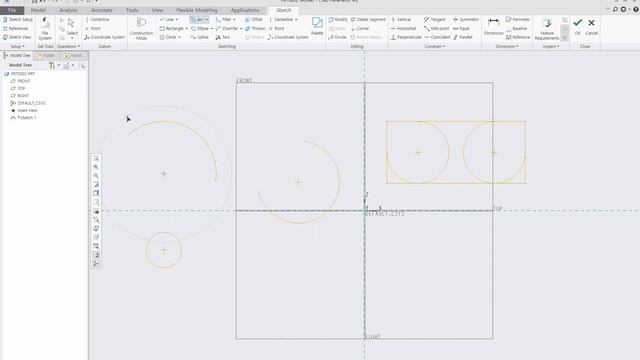Apply Vertical constraint

point(401,19)
